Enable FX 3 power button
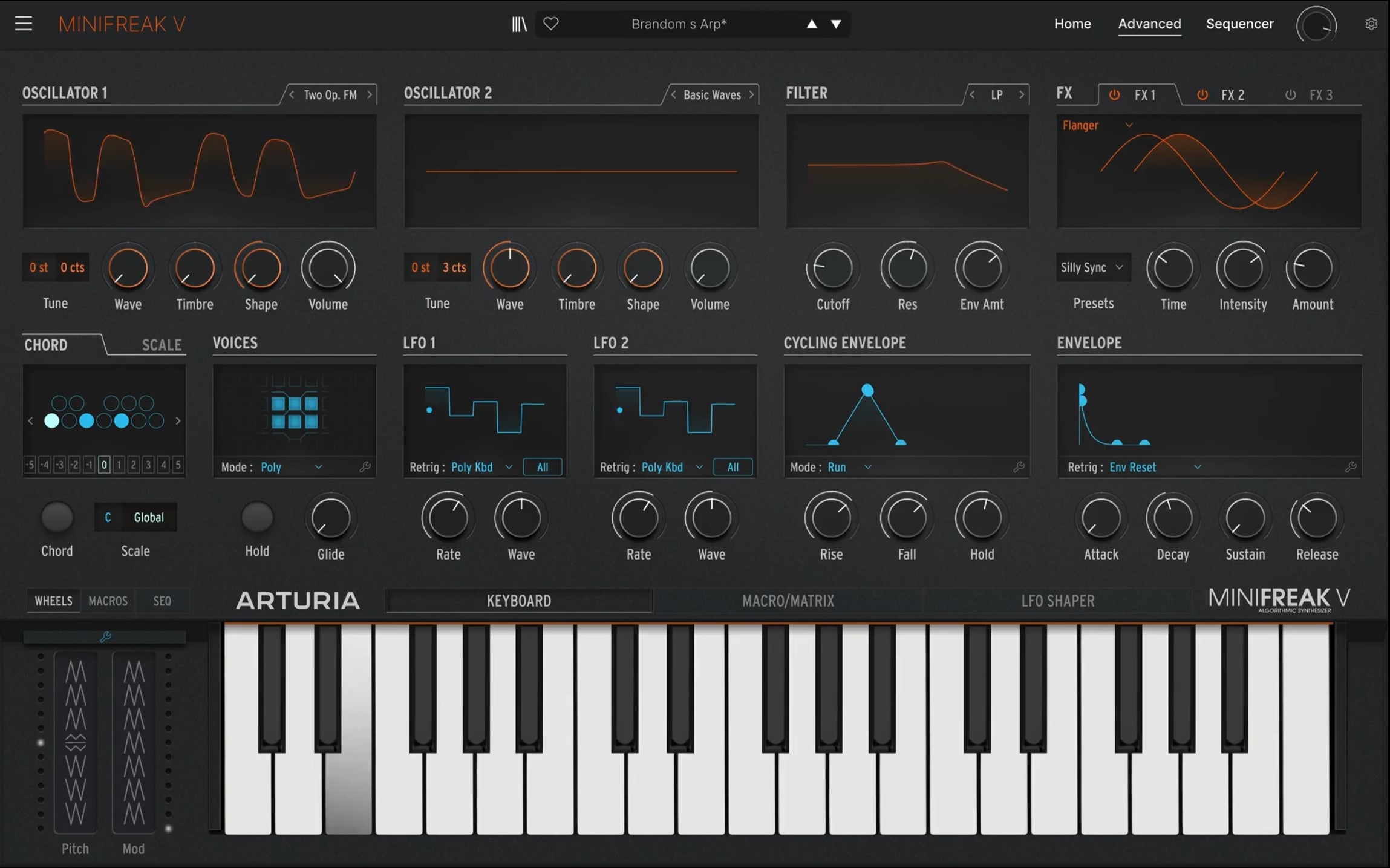Viewport: 1390px width, 868px height. click(1290, 95)
